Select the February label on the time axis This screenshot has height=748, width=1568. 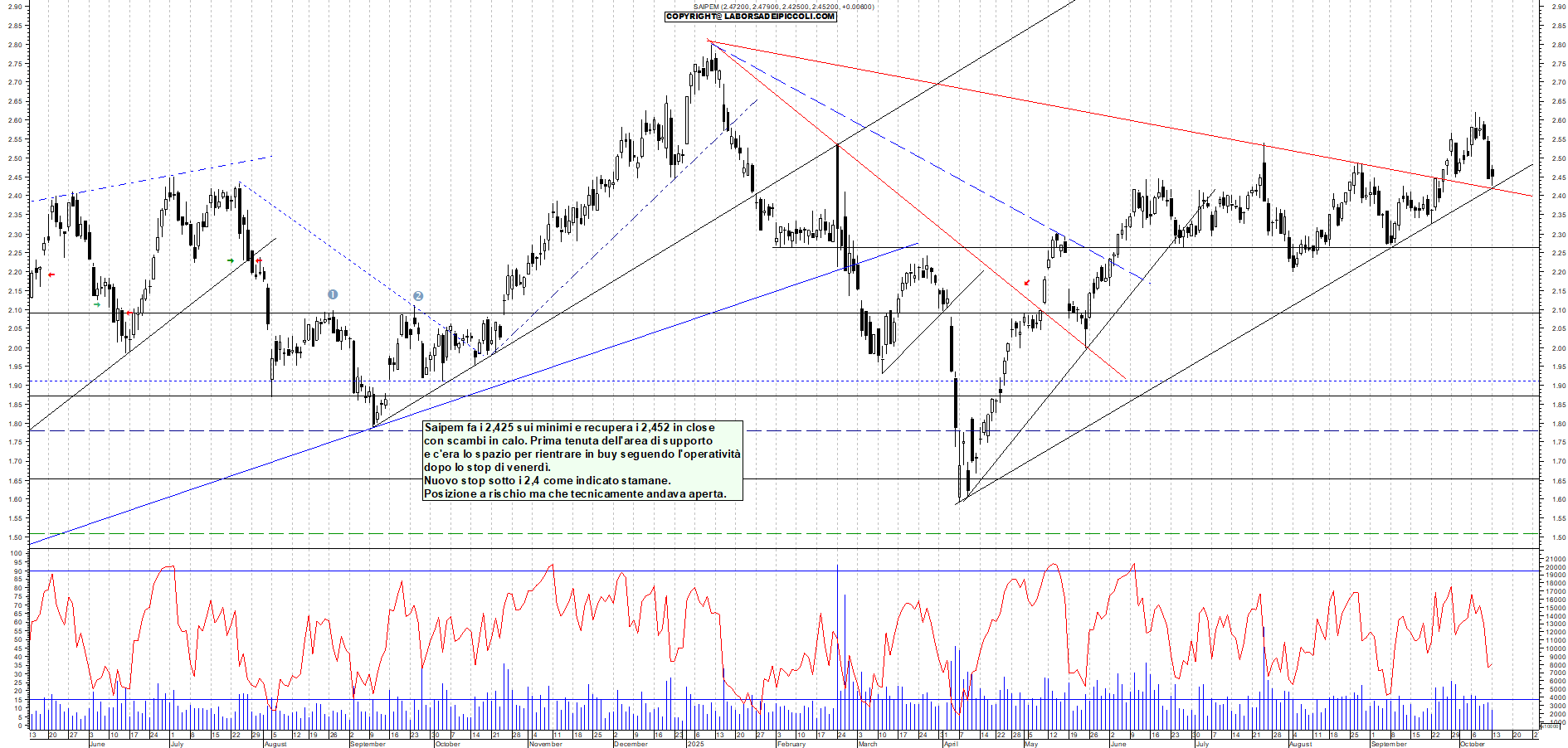tap(791, 744)
